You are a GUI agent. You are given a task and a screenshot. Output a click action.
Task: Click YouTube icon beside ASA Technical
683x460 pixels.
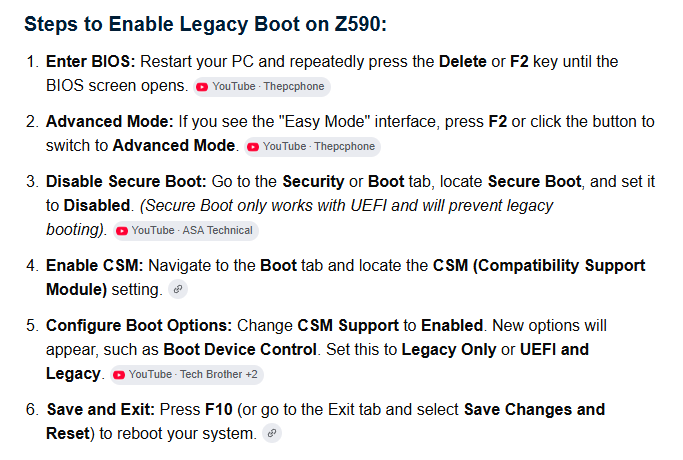[x=122, y=231]
